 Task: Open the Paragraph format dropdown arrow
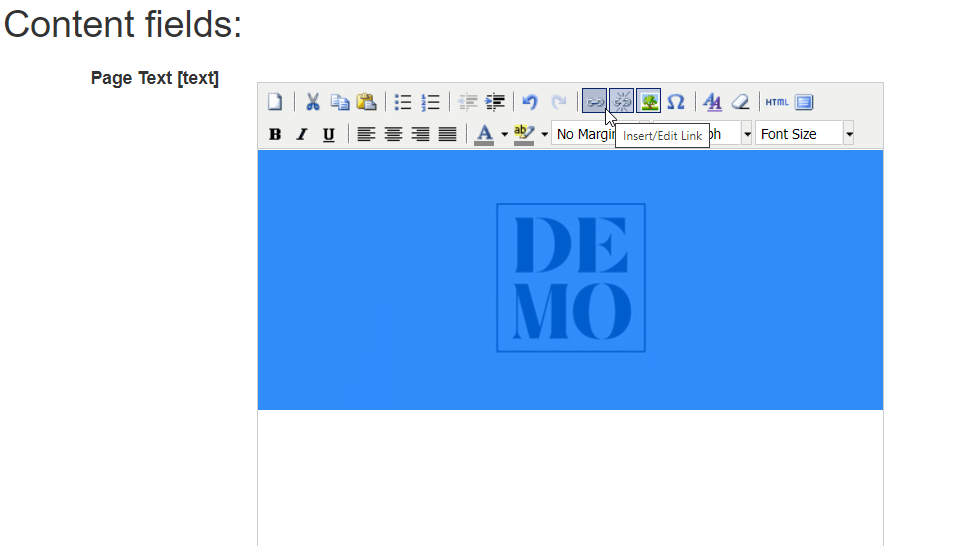coord(747,133)
